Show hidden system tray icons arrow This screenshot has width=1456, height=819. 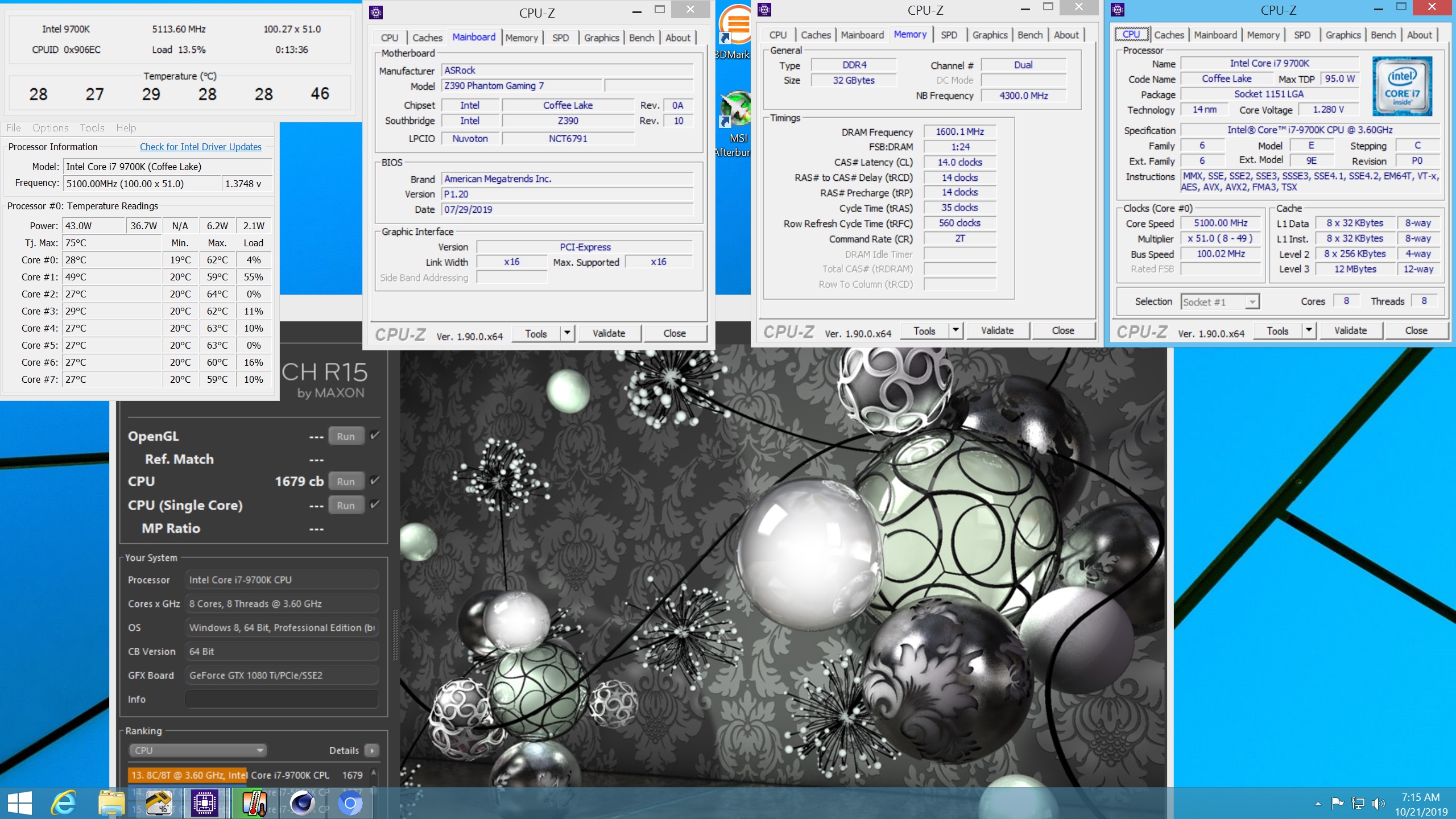tap(1318, 804)
